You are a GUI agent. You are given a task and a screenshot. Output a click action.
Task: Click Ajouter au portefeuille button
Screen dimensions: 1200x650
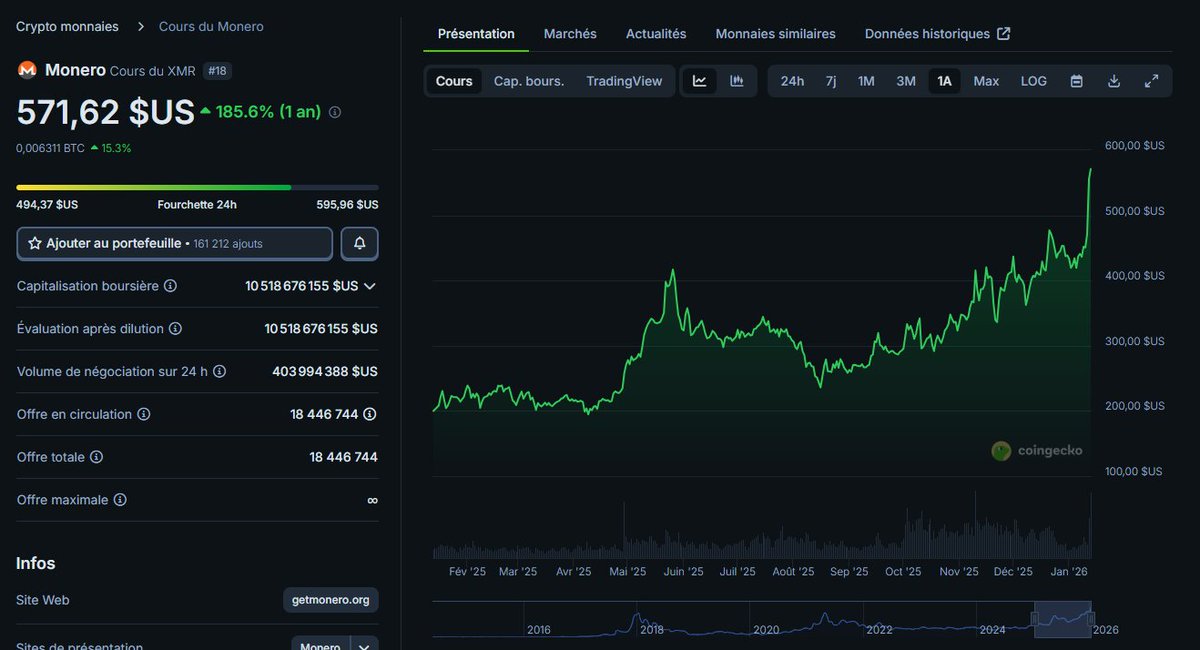[175, 243]
